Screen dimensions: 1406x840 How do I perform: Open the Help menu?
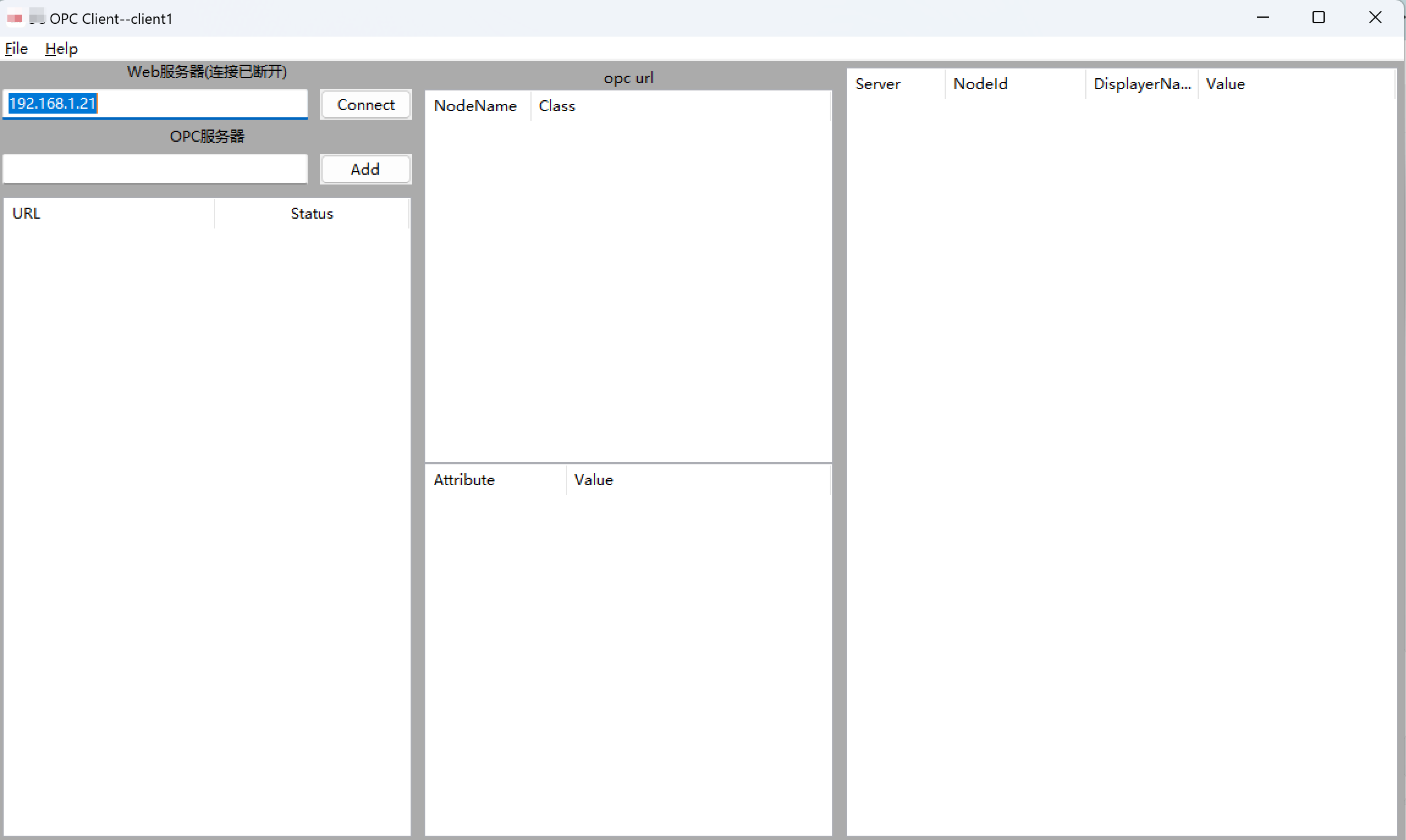[x=61, y=49]
